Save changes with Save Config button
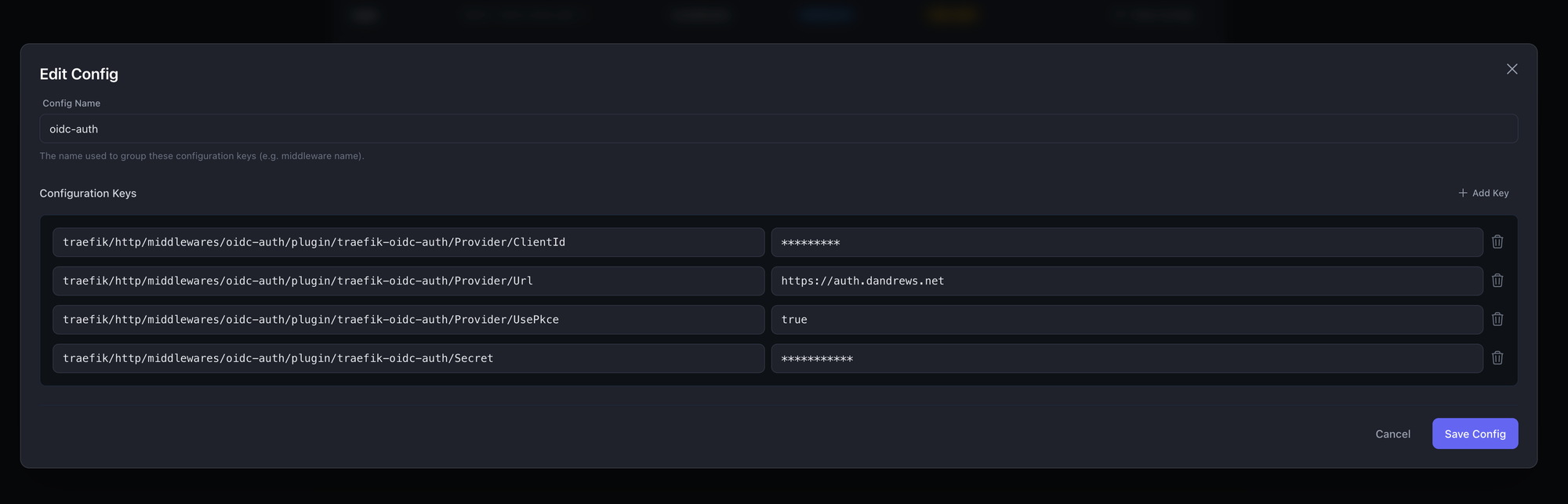Viewport: 1568px width, 504px height. [1474, 433]
